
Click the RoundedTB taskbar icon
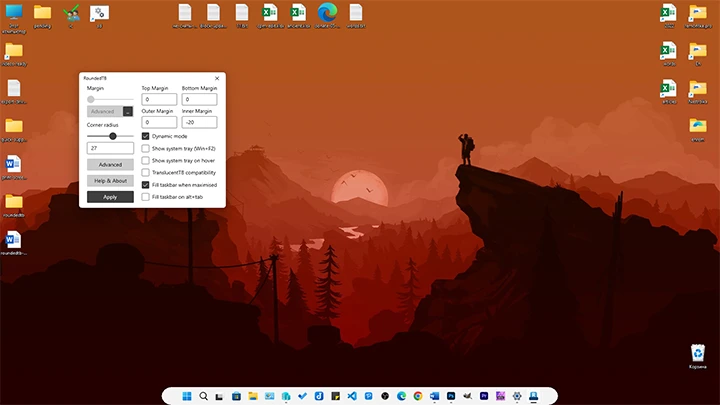tap(534, 396)
